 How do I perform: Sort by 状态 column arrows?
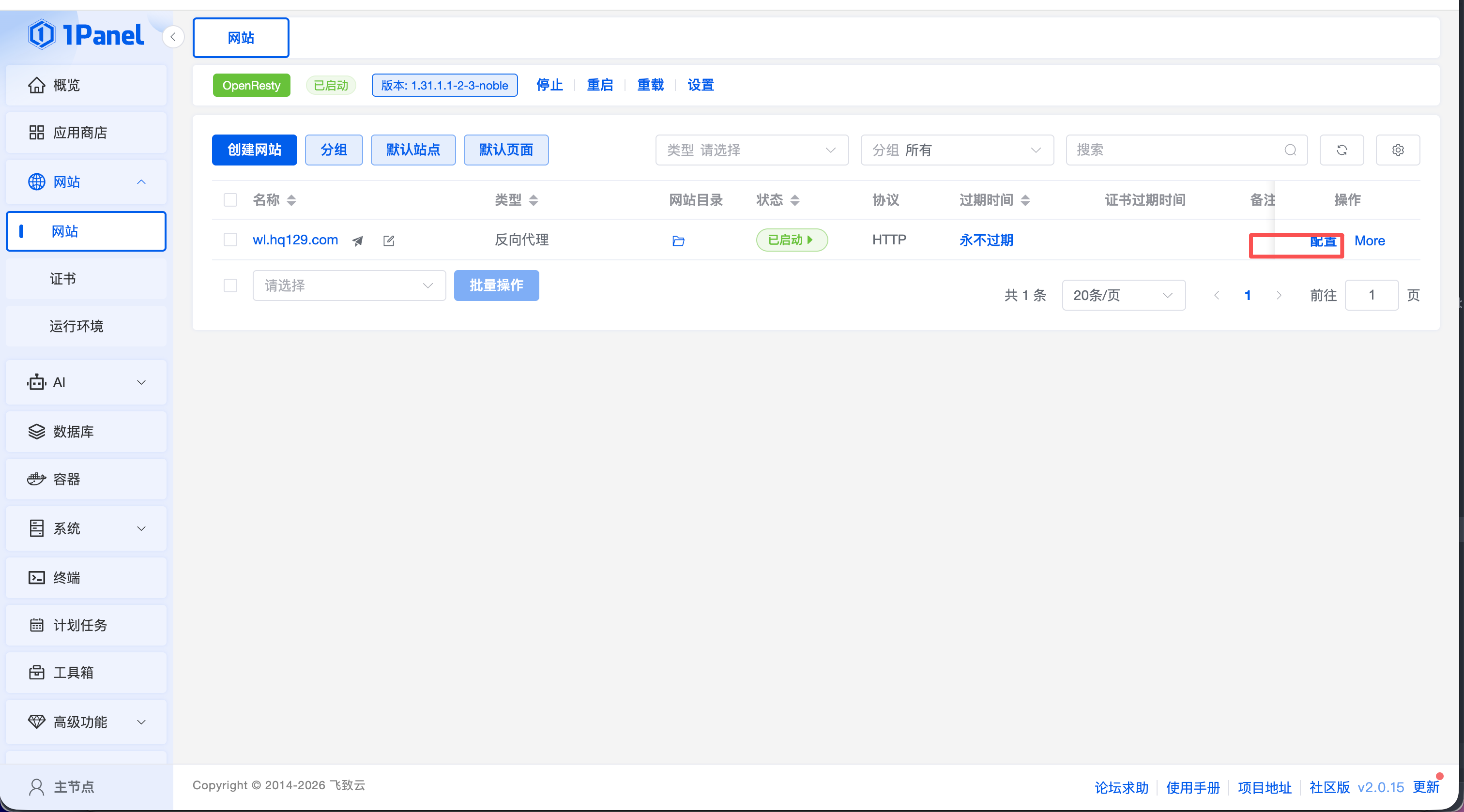[794, 200]
